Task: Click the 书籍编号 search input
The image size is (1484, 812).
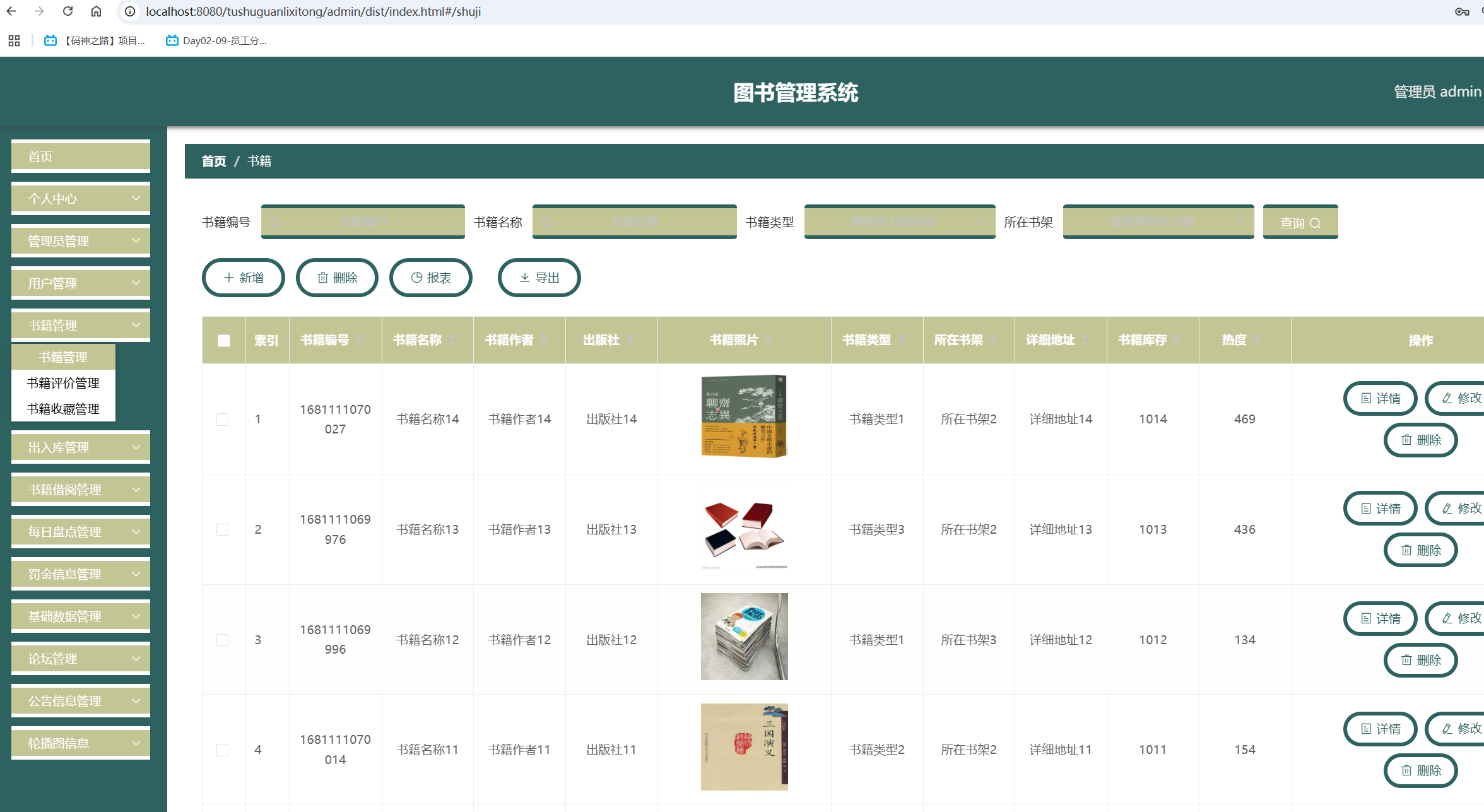Action: tap(363, 221)
